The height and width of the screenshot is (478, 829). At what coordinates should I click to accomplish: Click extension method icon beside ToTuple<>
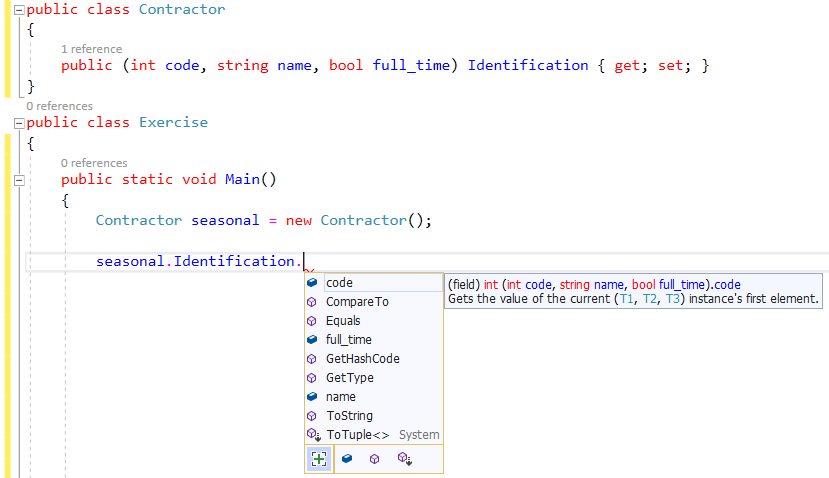[x=314, y=435]
